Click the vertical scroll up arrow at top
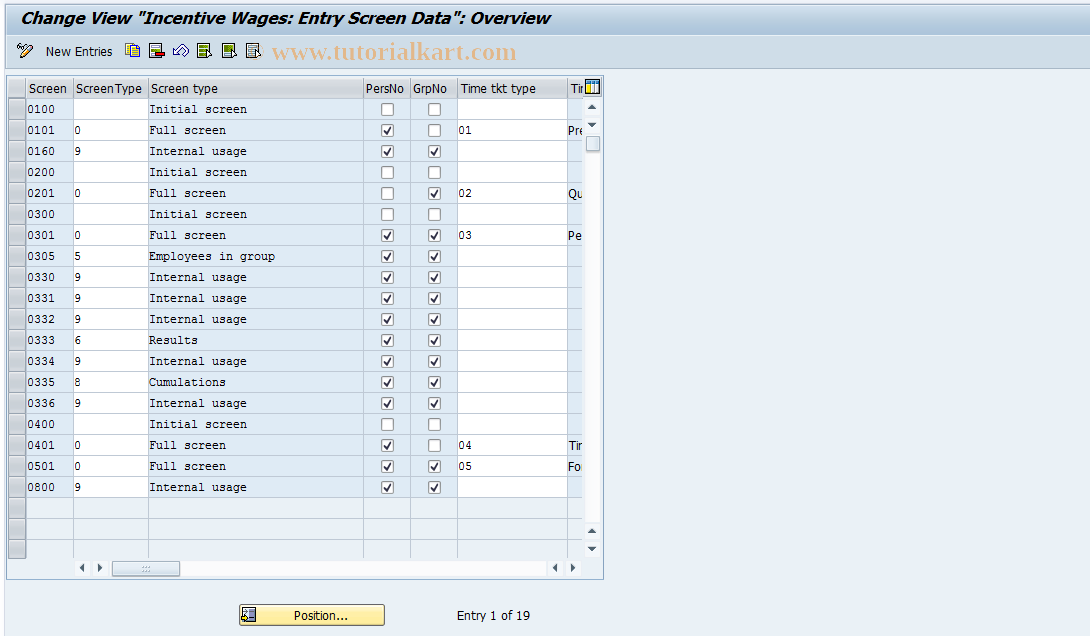 coord(592,107)
